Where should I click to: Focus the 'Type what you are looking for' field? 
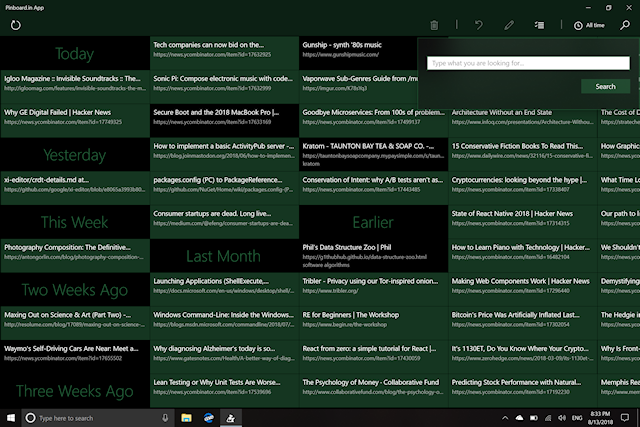point(528,63)
